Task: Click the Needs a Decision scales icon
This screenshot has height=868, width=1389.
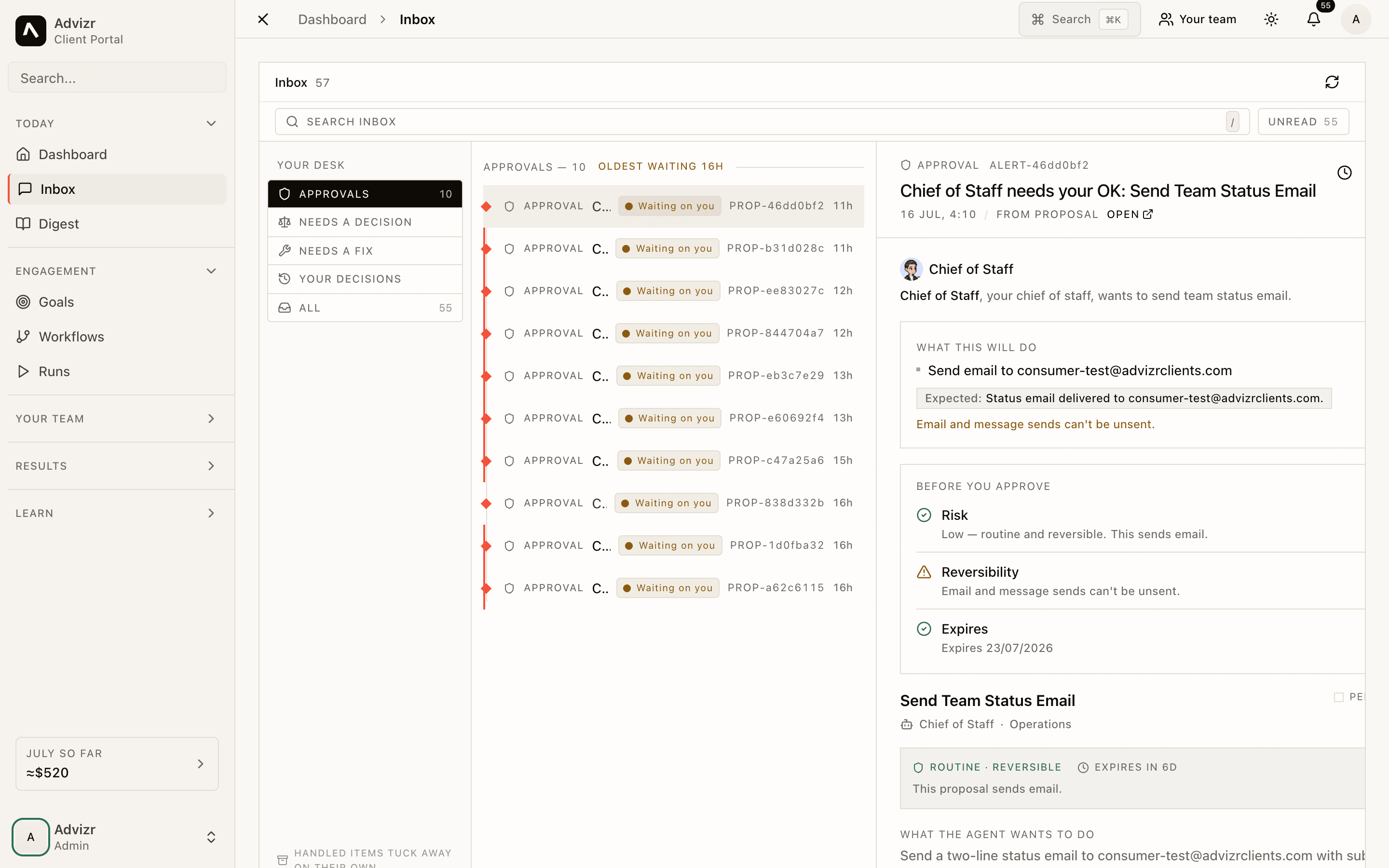Action: (x=285, y=222)
